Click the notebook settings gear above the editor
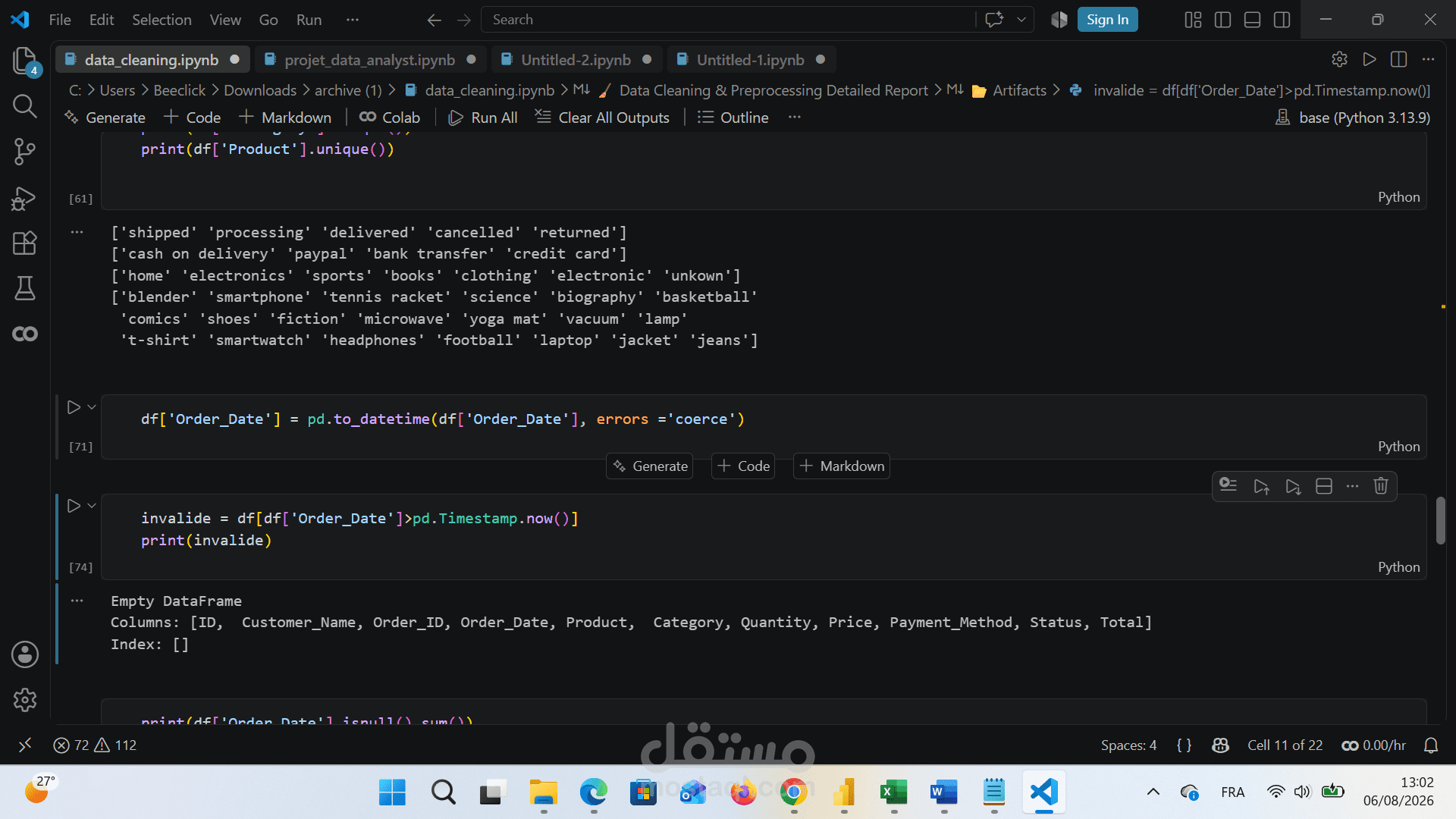Viewport: 1456px width, 819px height. point(1339,59)
